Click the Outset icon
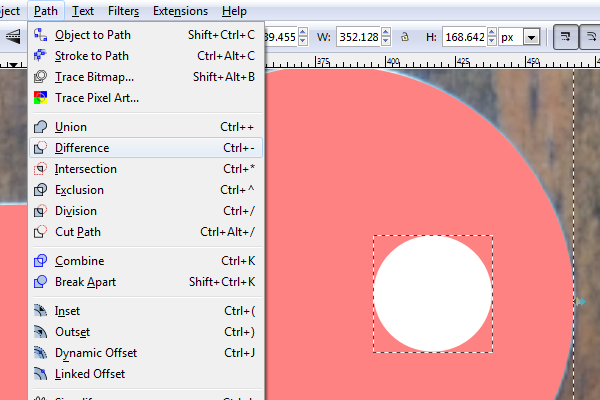This screenshot has width=600, height=400. 40,332
